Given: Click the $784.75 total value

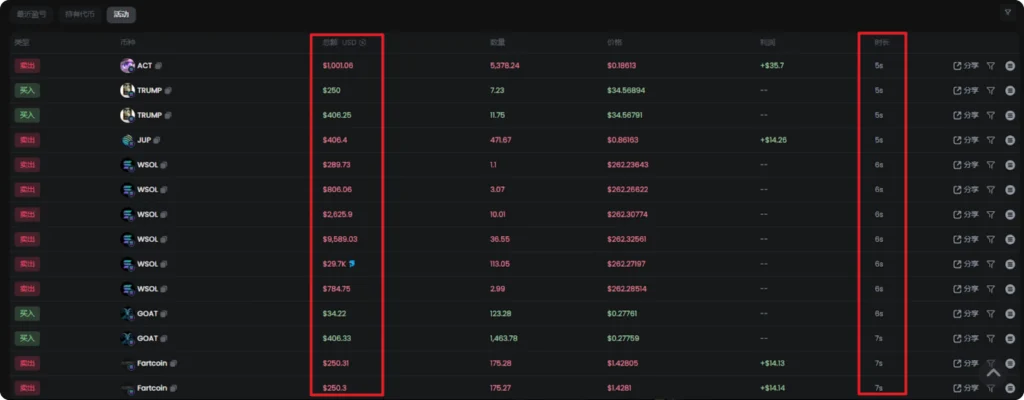Looking at the screenshot, I should (336, 290).
